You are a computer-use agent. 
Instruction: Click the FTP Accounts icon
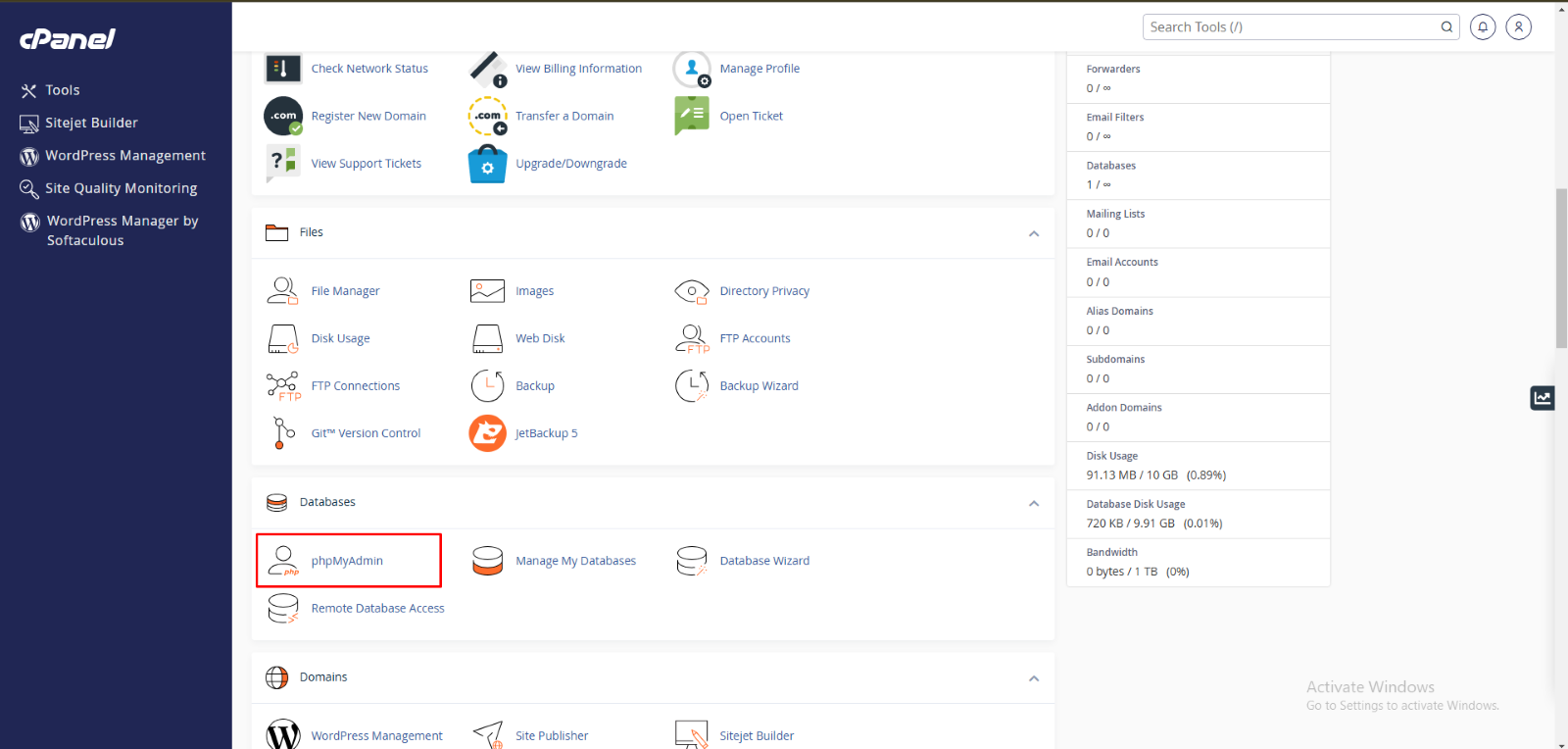(x=691, y=338)
